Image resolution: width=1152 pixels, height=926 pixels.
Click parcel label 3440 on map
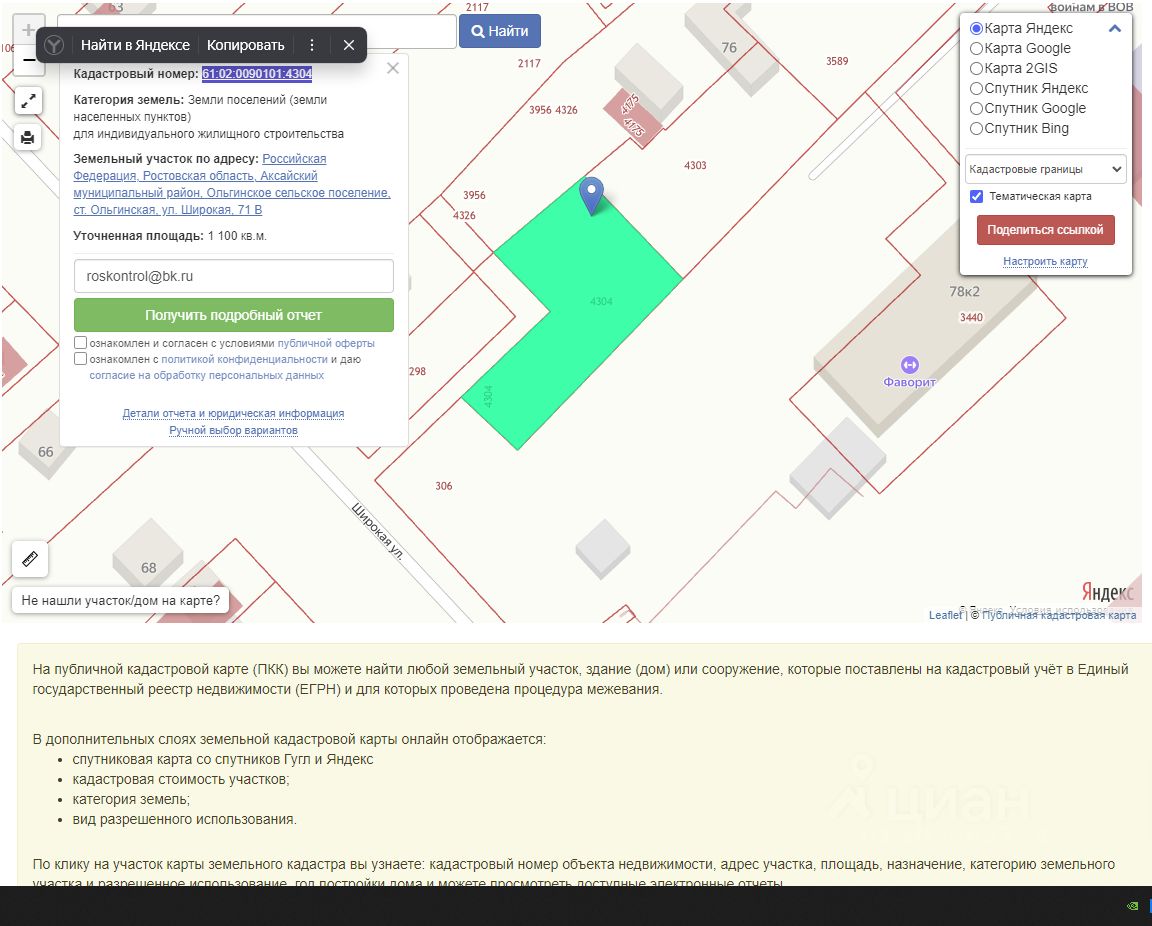click(x=971, y=317)
